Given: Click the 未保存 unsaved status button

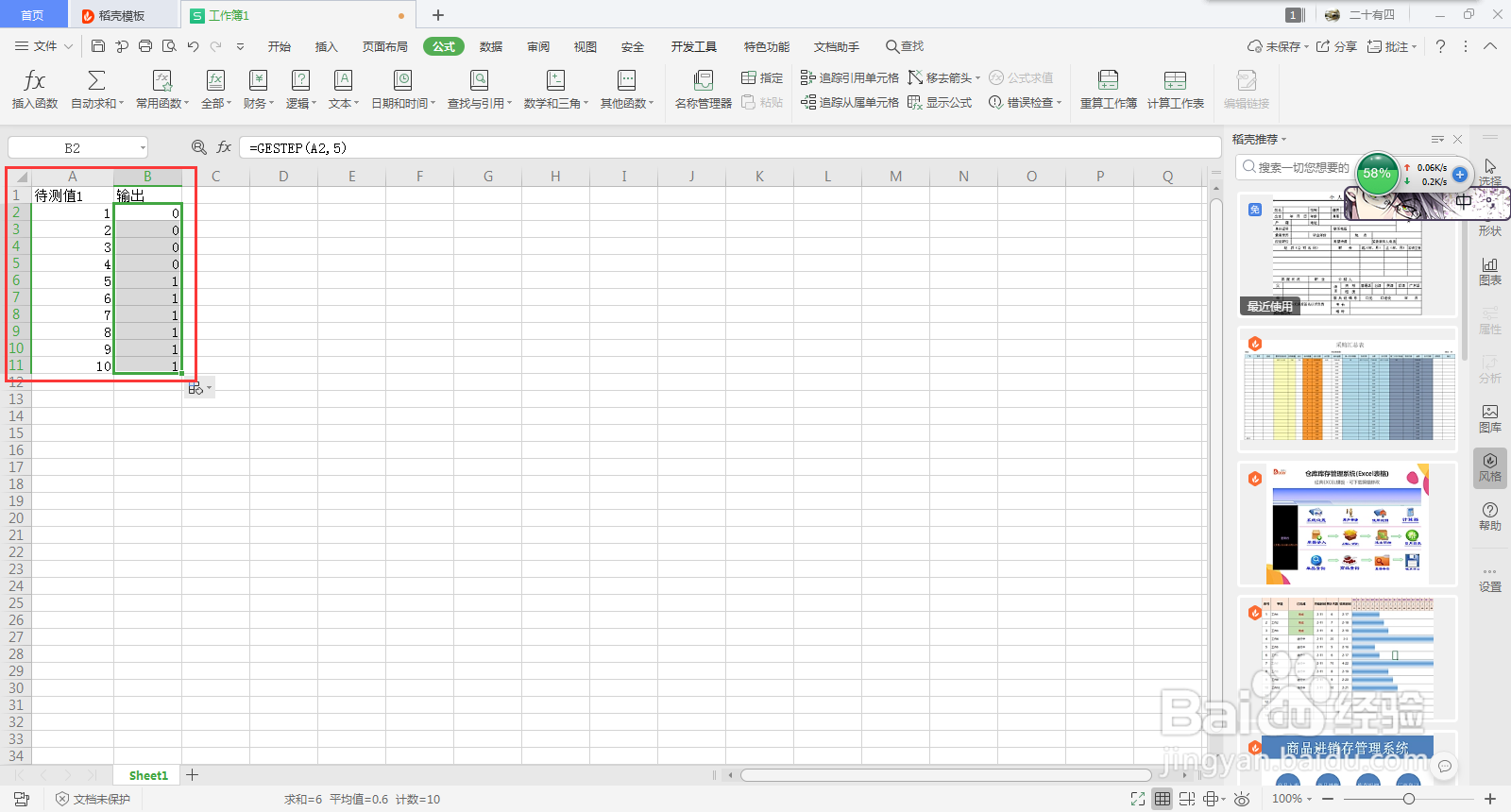Looking at the screenshot, I should [x=1277, y=46].
